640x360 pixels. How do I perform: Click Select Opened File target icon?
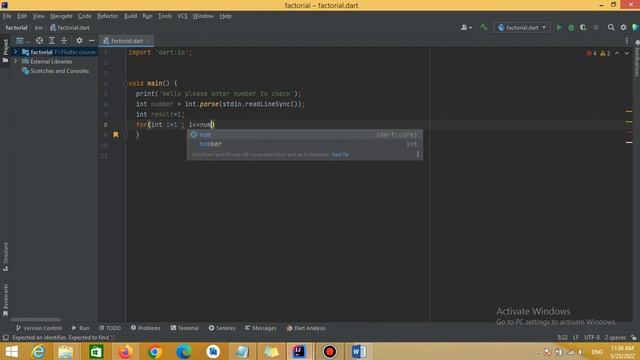pos(39,41)
